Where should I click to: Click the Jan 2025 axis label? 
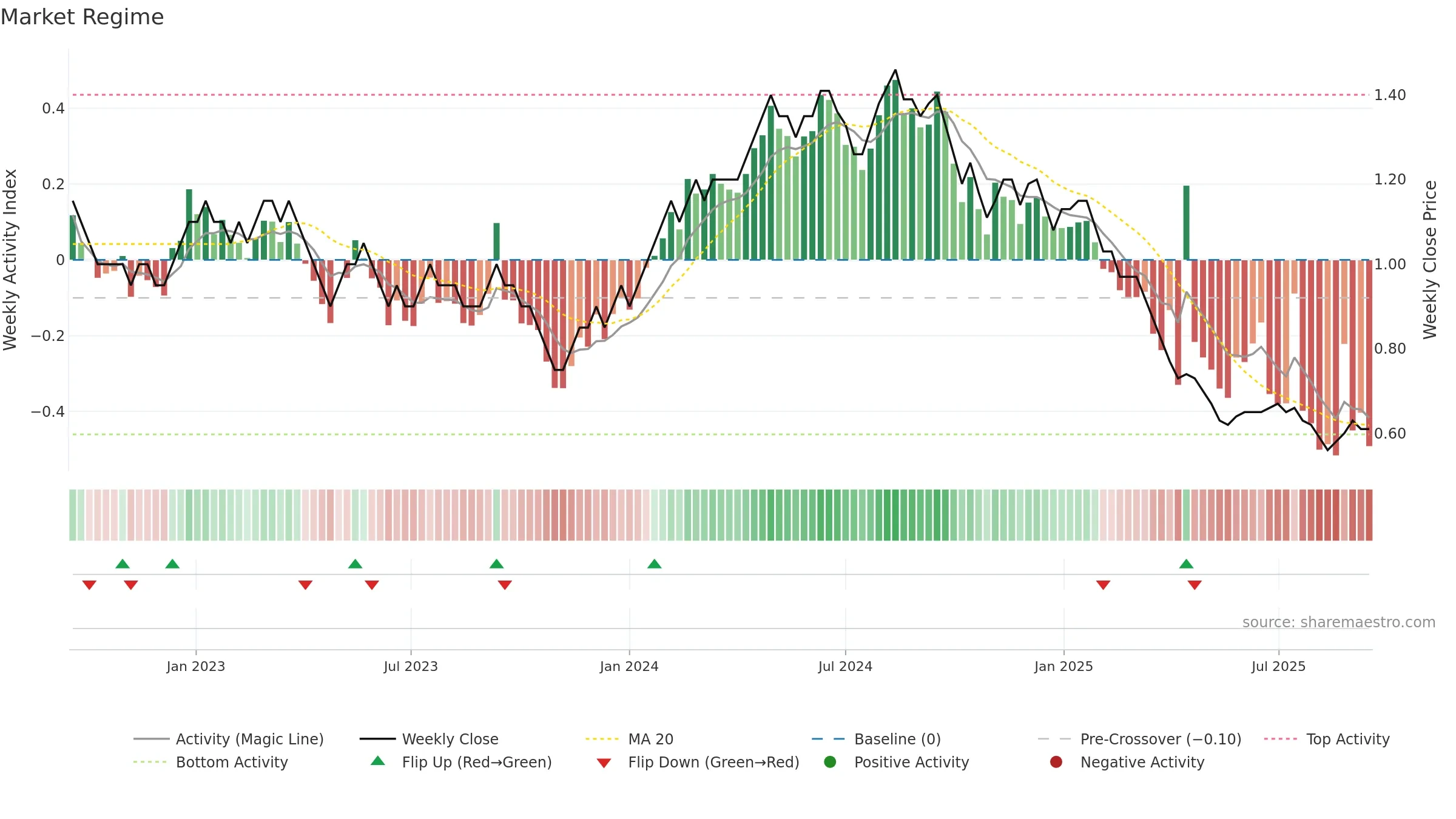1063,666
